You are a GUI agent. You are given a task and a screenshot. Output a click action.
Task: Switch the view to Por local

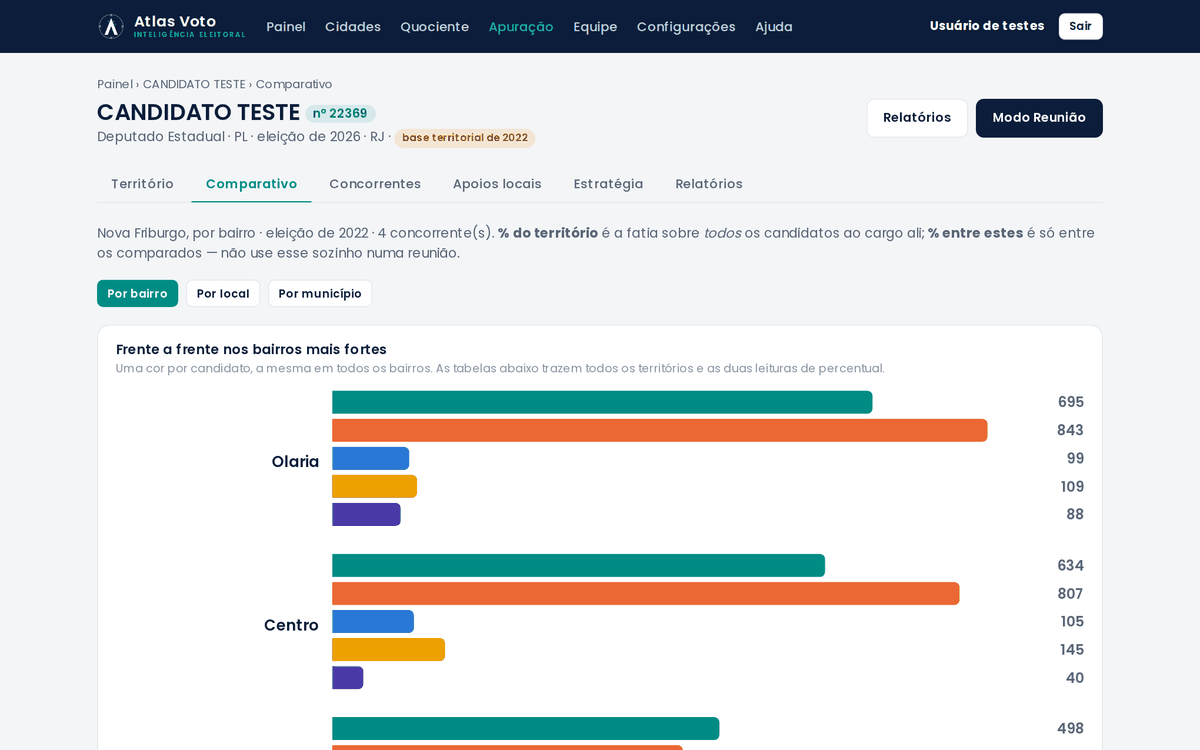(223, 294)
